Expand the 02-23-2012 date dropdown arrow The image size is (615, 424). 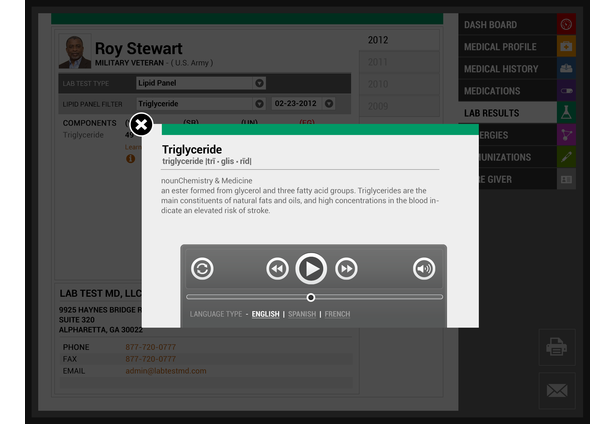pyautogui.click(x=329, y=104)
